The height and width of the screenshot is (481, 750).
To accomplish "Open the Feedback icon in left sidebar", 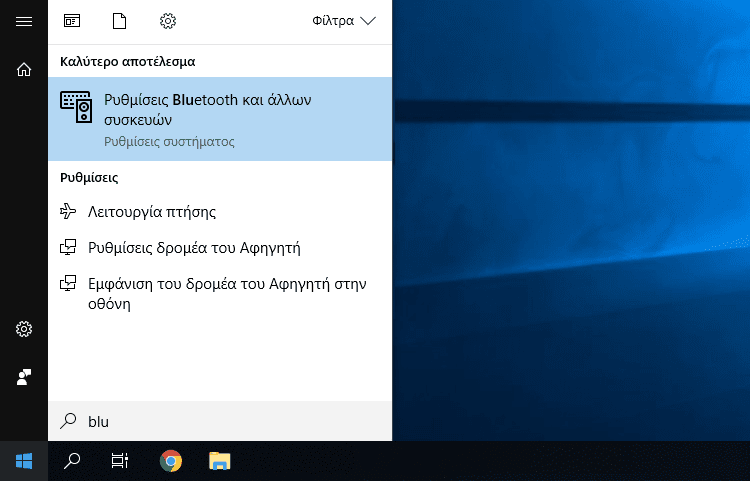I will click(24, 377).
